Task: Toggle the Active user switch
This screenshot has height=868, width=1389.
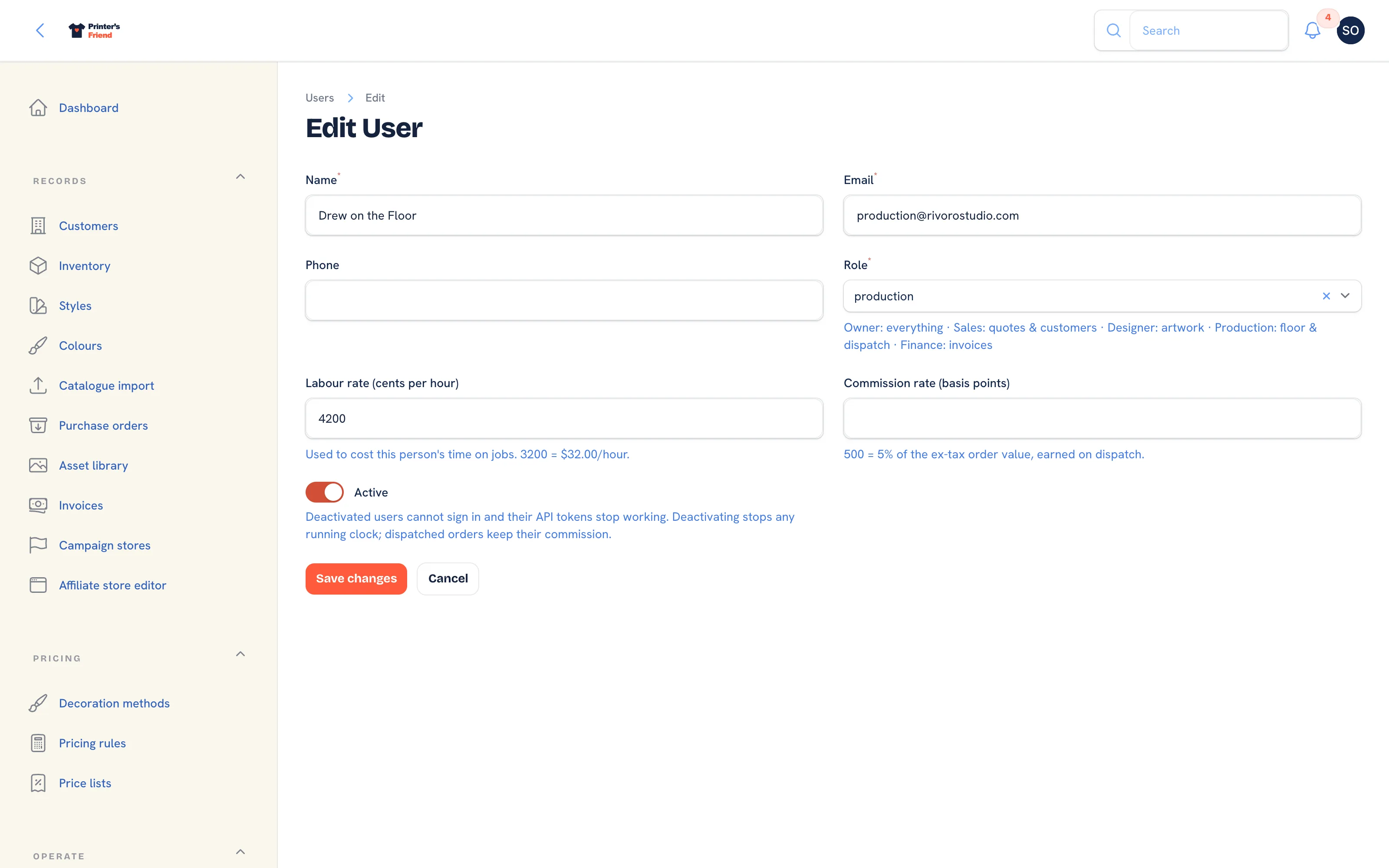Action: [x=324, y=492]
